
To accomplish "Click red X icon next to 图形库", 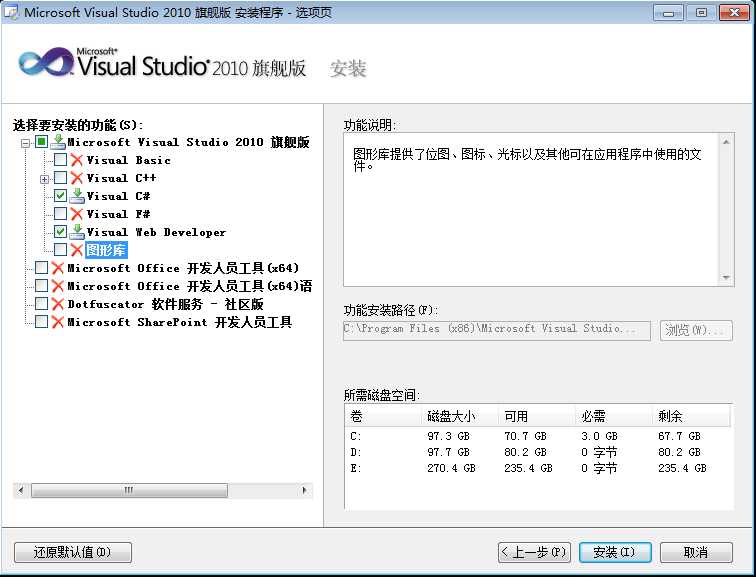I will [76, 250].
